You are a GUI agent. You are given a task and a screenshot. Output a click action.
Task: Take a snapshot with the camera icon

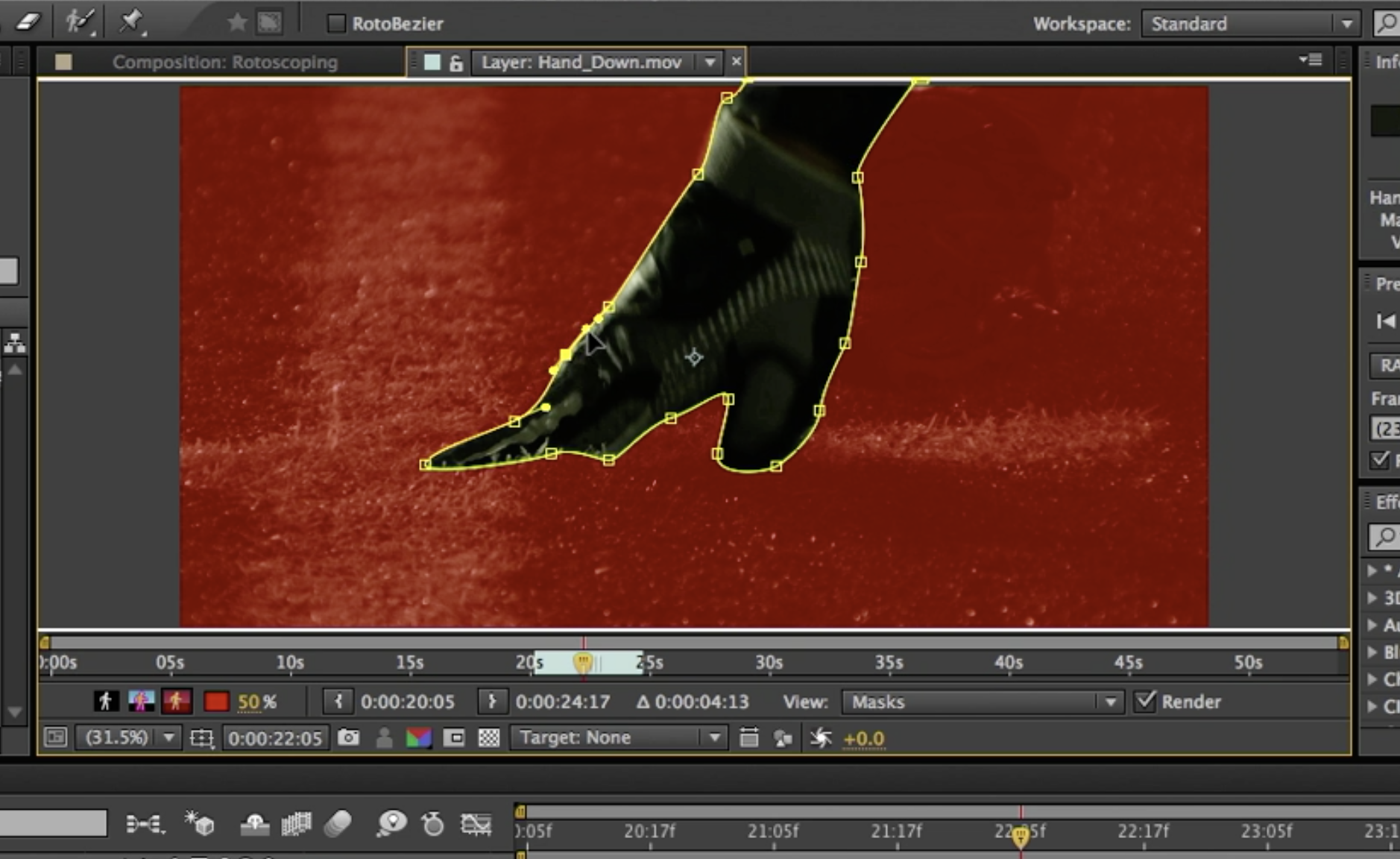(x=348, y=737)
